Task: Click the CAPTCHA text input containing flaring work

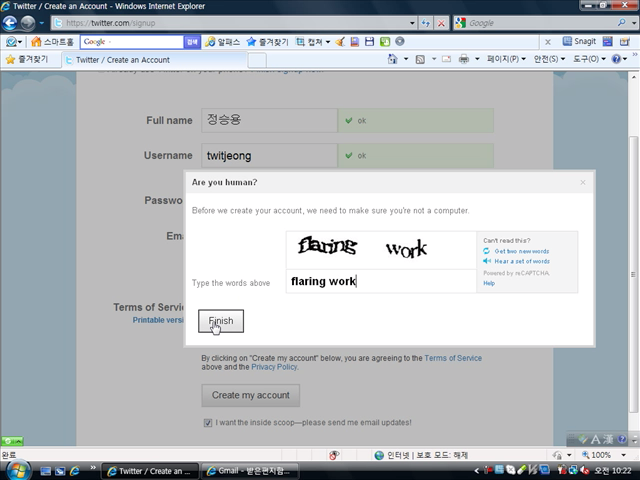Action: [x=381, y=281]
